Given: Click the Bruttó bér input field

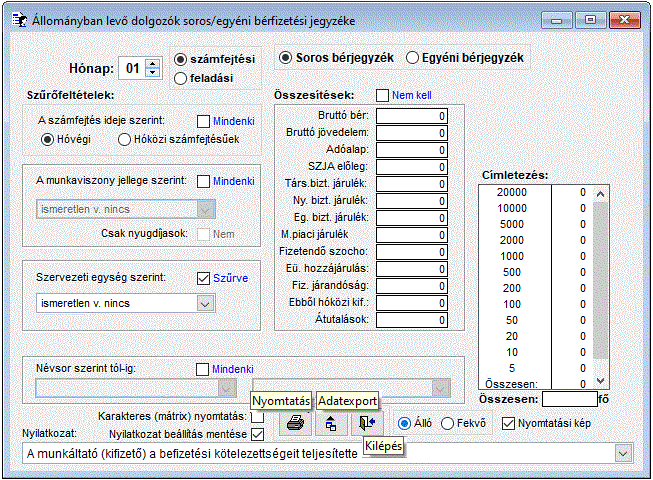Looking at the screenshot, I should click(x=412, y=115).
